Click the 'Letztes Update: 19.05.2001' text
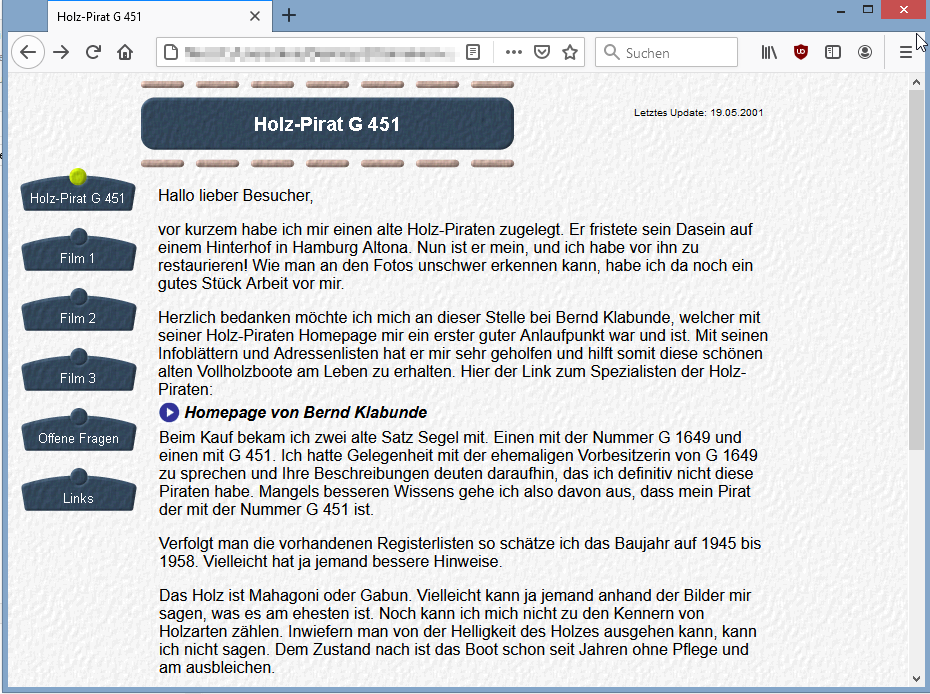 point(699,113)
